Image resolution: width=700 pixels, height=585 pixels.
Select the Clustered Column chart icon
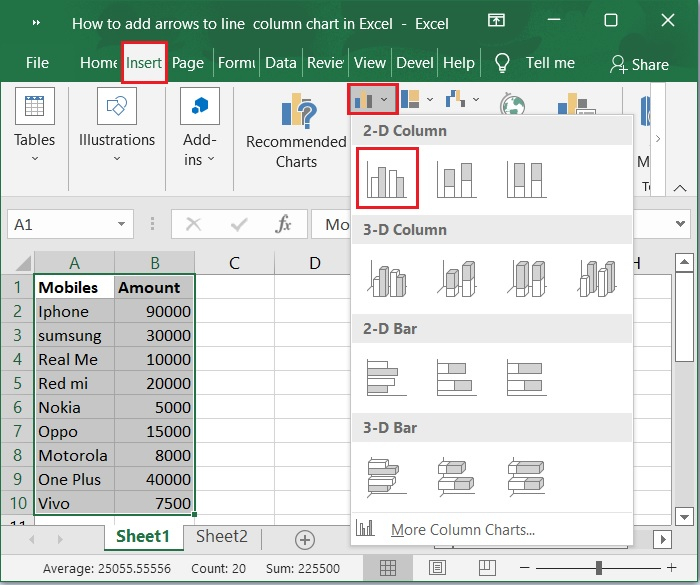387,179
